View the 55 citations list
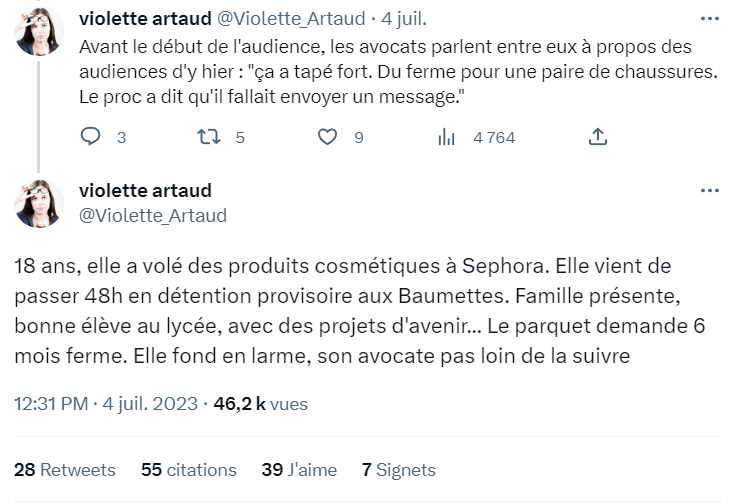This screenshot has width=734, height=503. (x=189, y=470)
